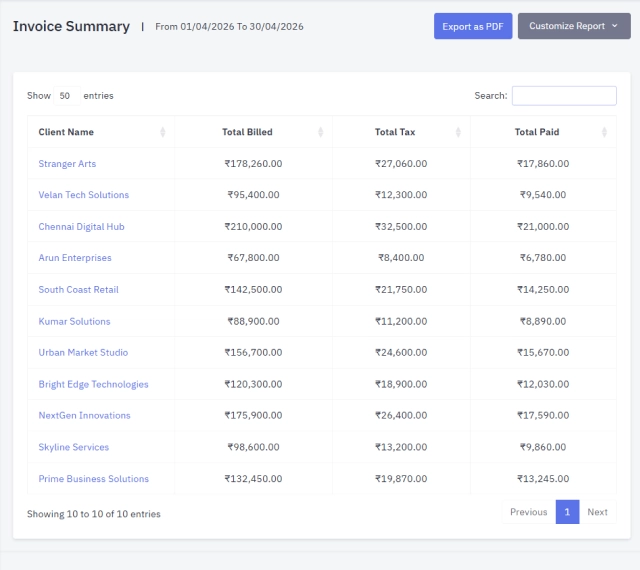Select the ₹32,500.00 tax amount
This screenshot has height=570, width=640.
pyautogui.click(x=401, y=227)
